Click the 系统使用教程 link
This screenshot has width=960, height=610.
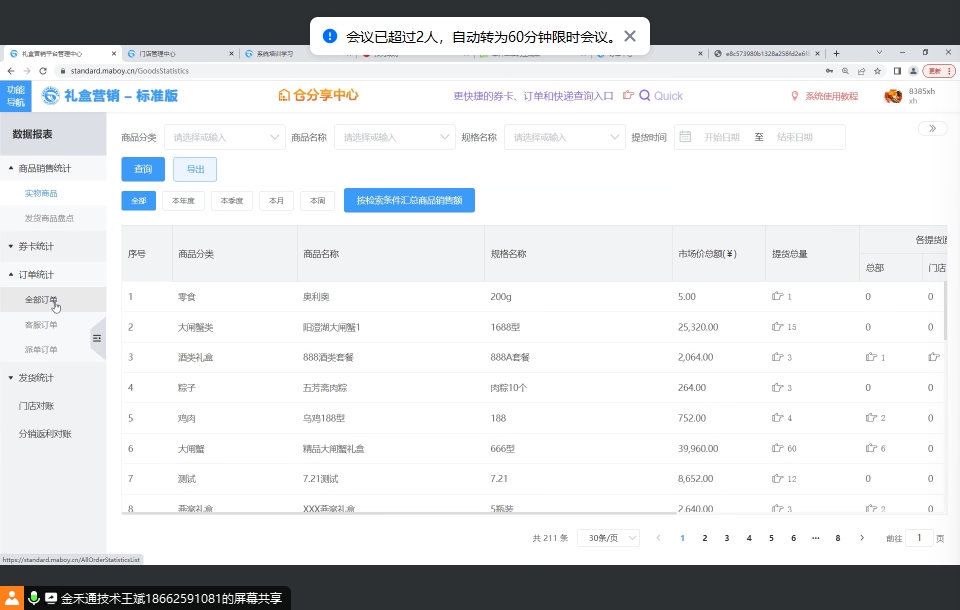click(x=831, y=96)
